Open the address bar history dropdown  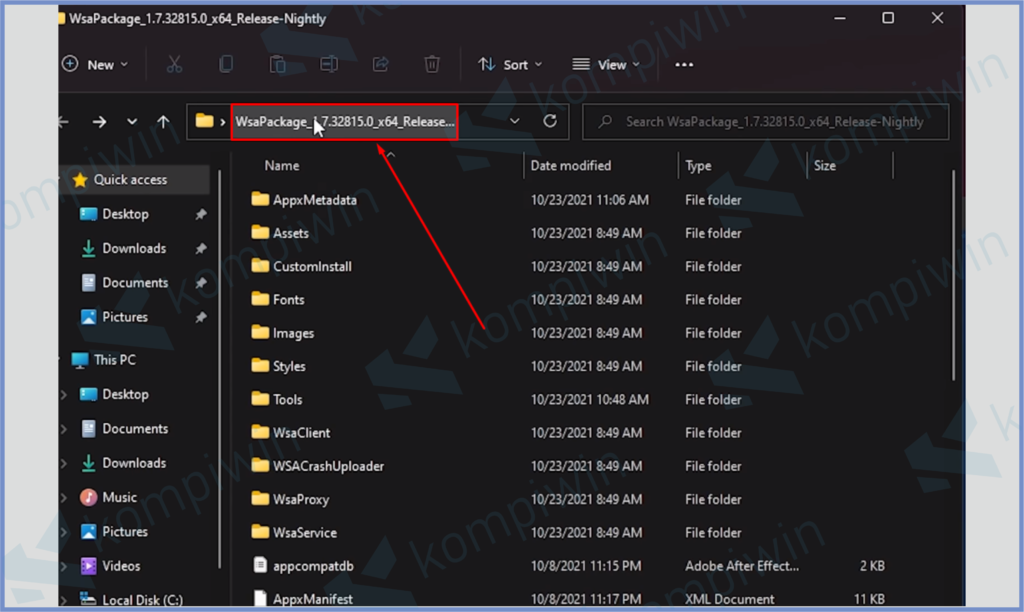coord(515,121)
